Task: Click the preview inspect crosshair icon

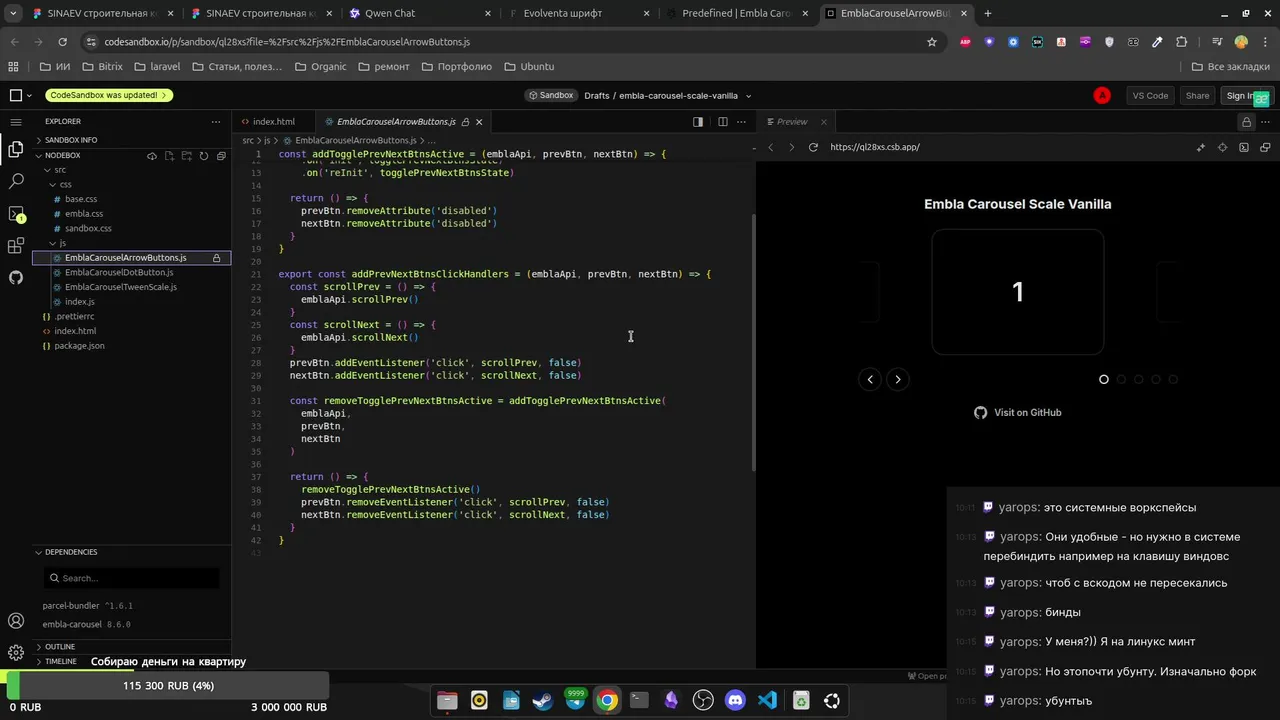Action: [x=1222, y=147]
